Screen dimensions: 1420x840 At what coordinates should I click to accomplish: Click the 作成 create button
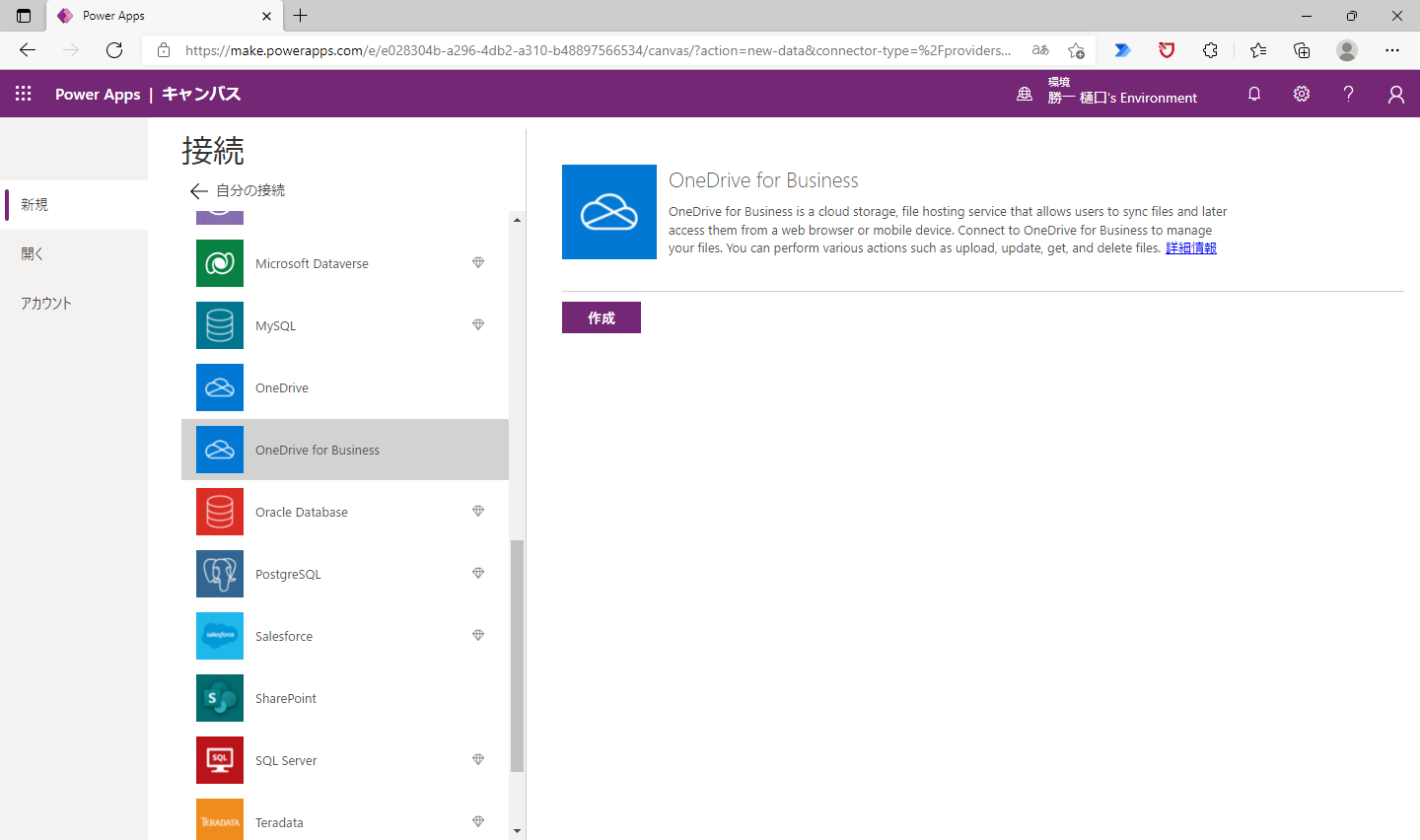pos(602,317)
